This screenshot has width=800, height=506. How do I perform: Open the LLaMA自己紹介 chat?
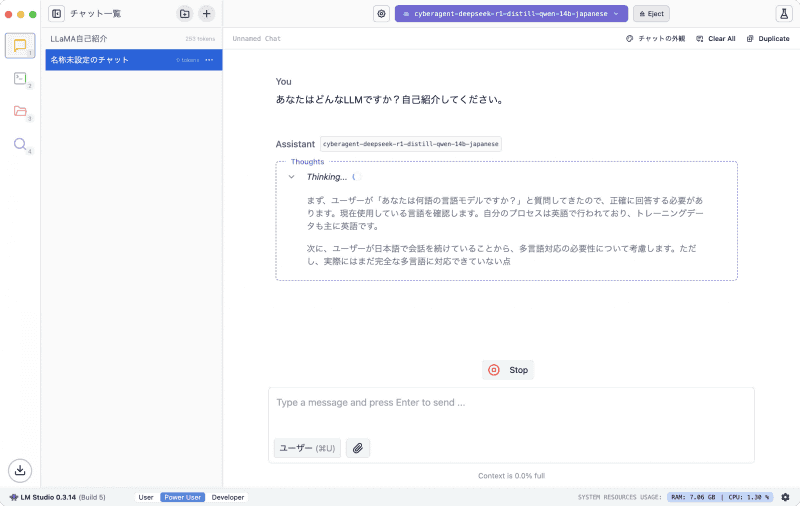134,39
